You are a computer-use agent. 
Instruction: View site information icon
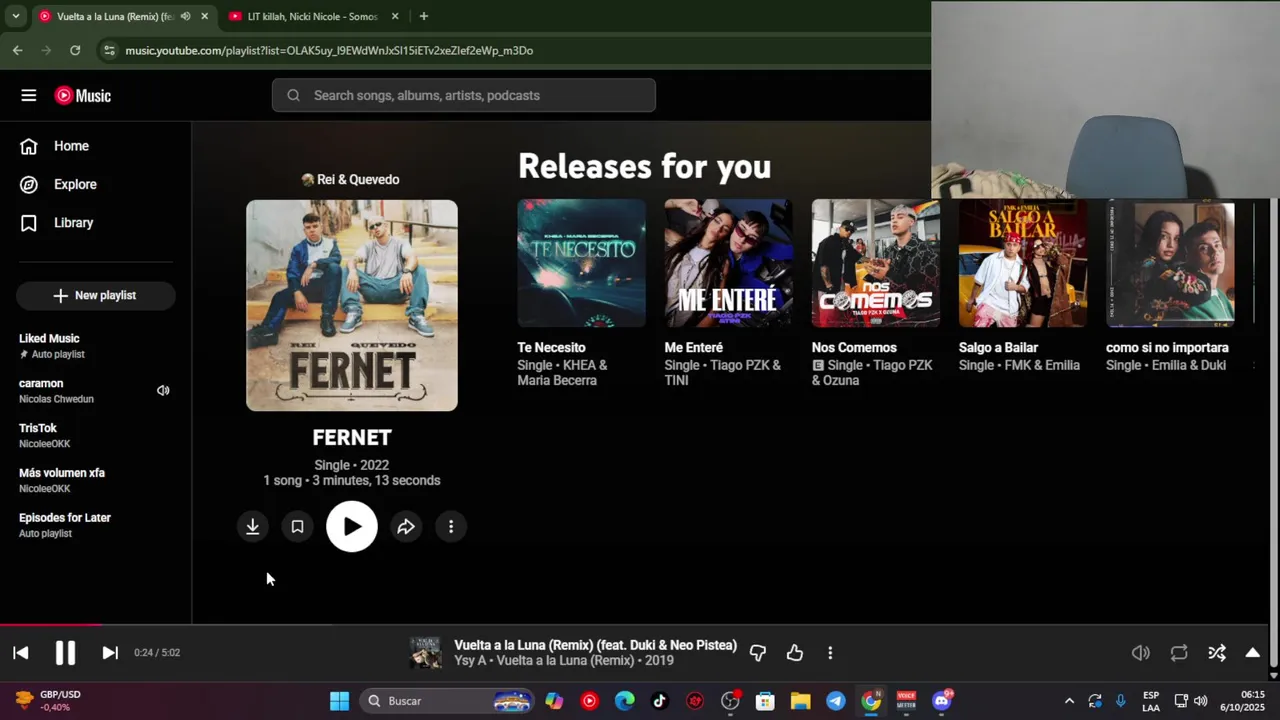109,50
